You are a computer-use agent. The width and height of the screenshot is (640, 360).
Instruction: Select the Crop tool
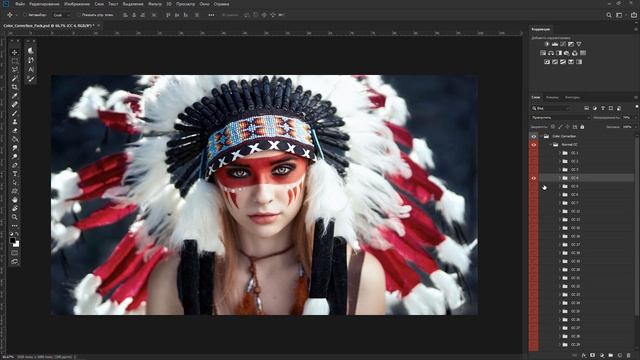[15, 87]
